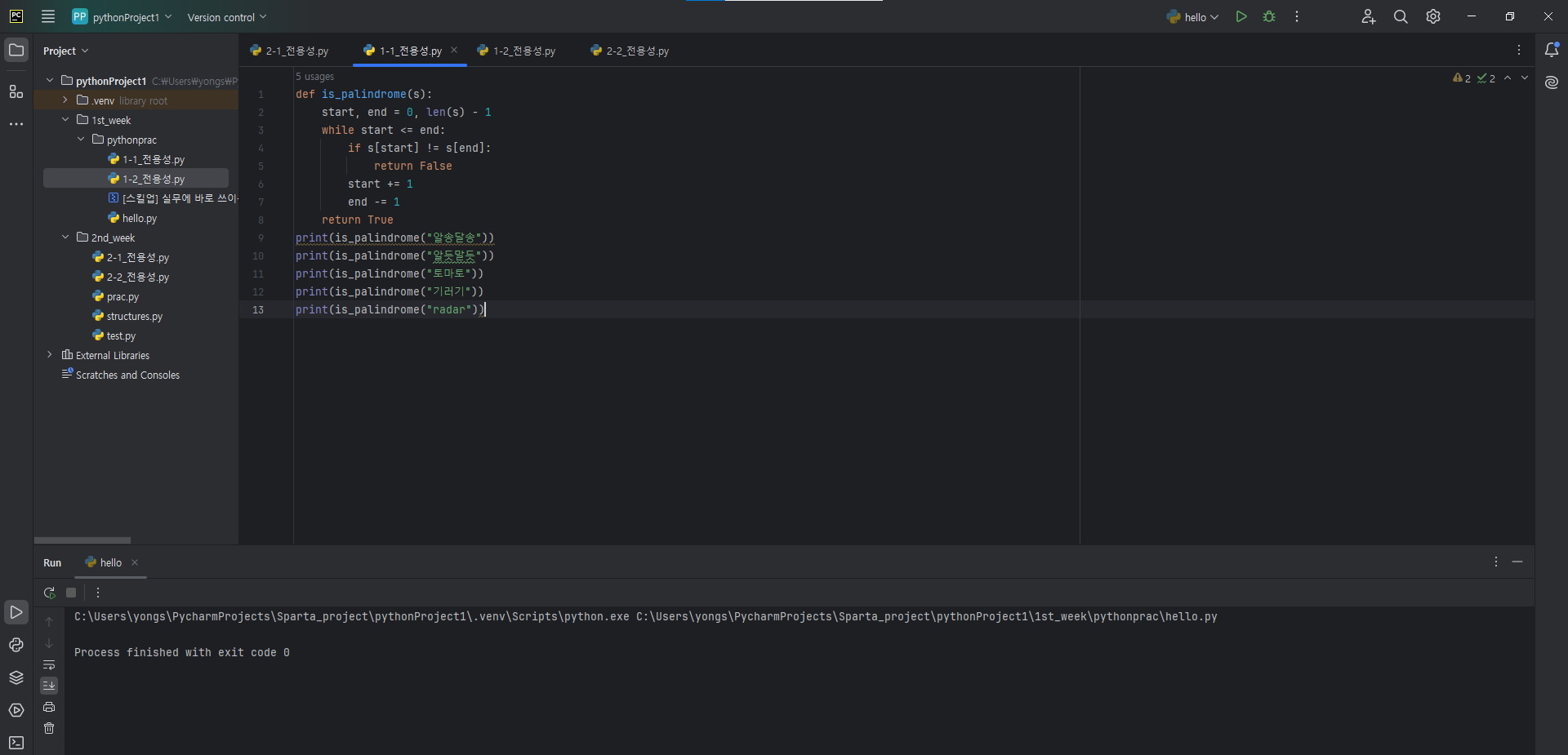
Task: Open more run actions menu
Action: [x=1297, y=16]
